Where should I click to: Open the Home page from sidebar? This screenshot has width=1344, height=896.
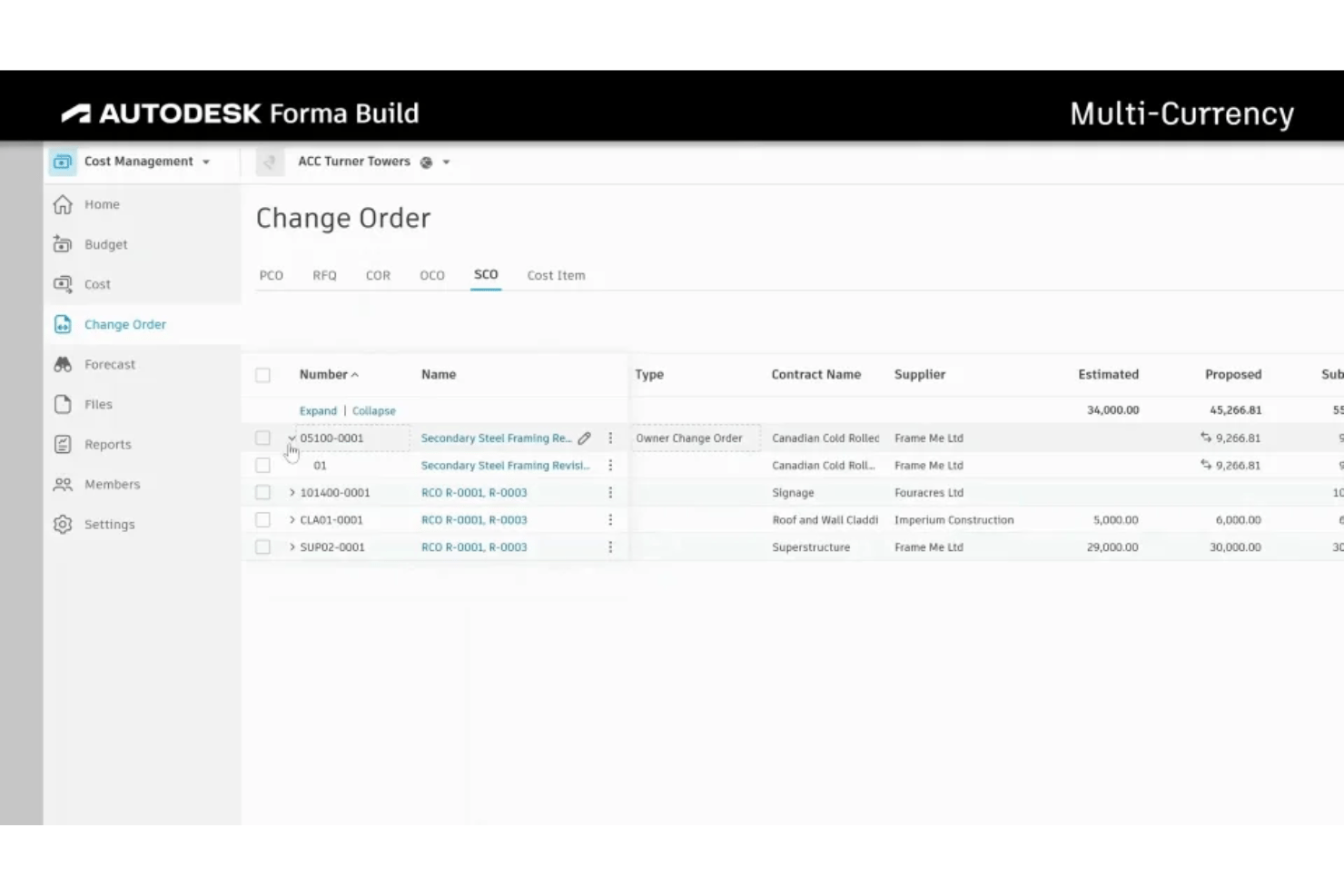coord(101,204)
